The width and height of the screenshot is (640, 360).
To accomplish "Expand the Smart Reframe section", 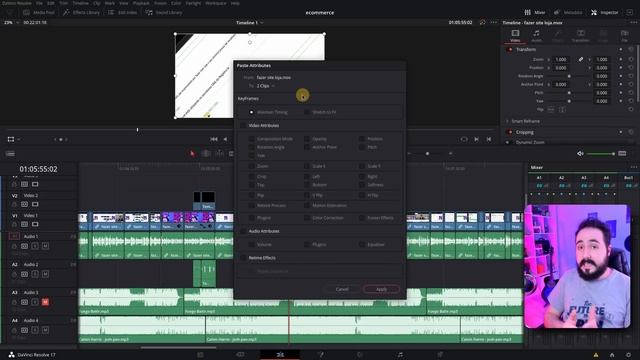I will [507, 121].
